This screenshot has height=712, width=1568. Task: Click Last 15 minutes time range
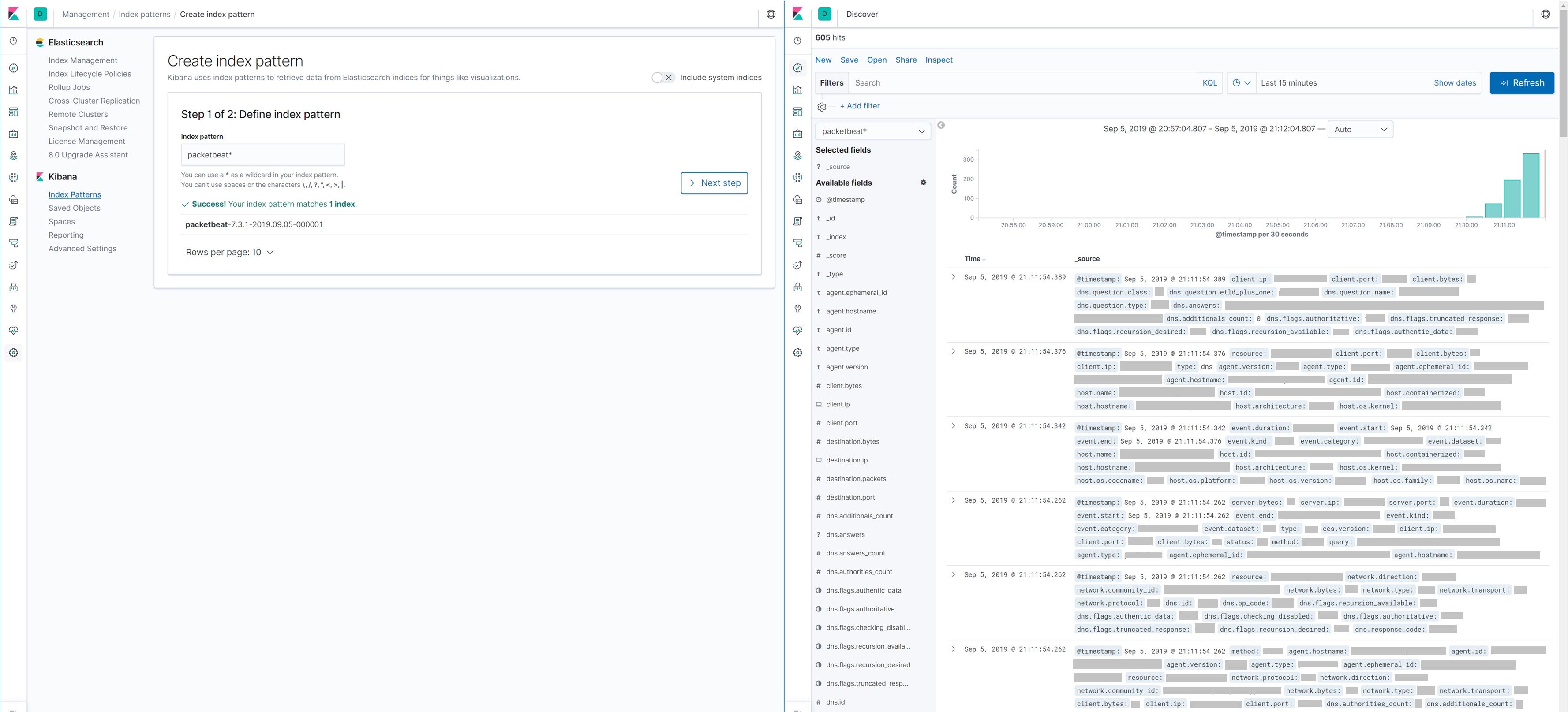tap(1289, 83)
